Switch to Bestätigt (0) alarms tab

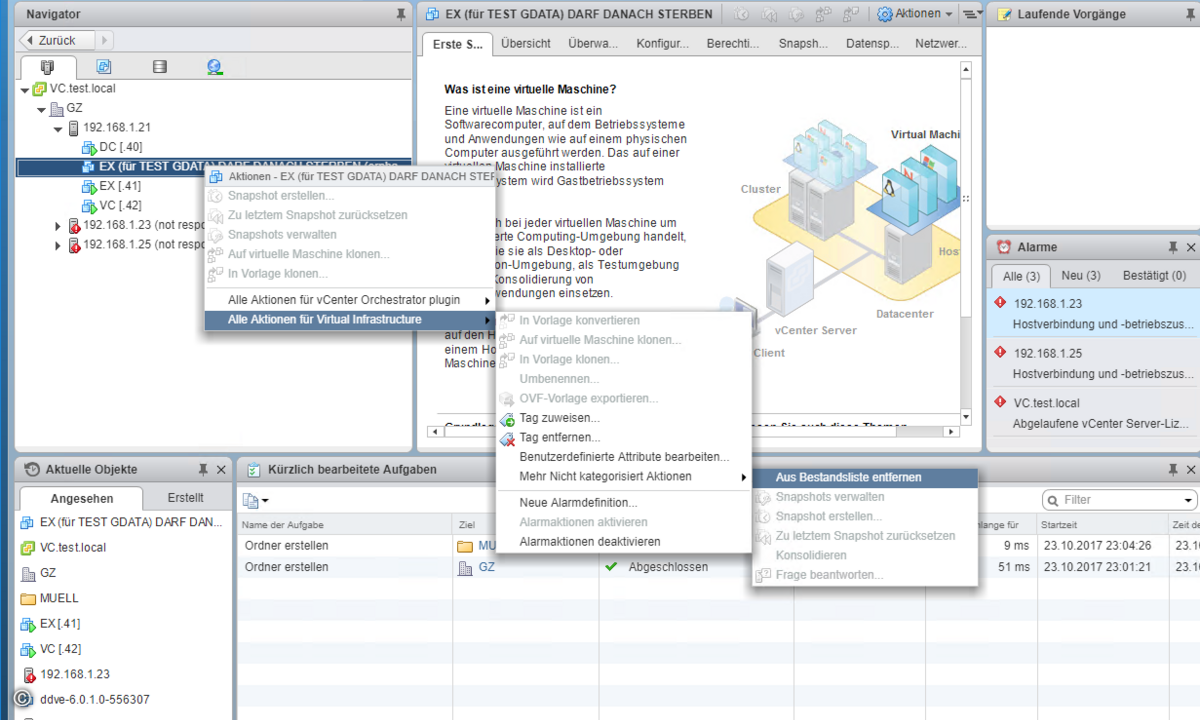tap(1154, 276)
